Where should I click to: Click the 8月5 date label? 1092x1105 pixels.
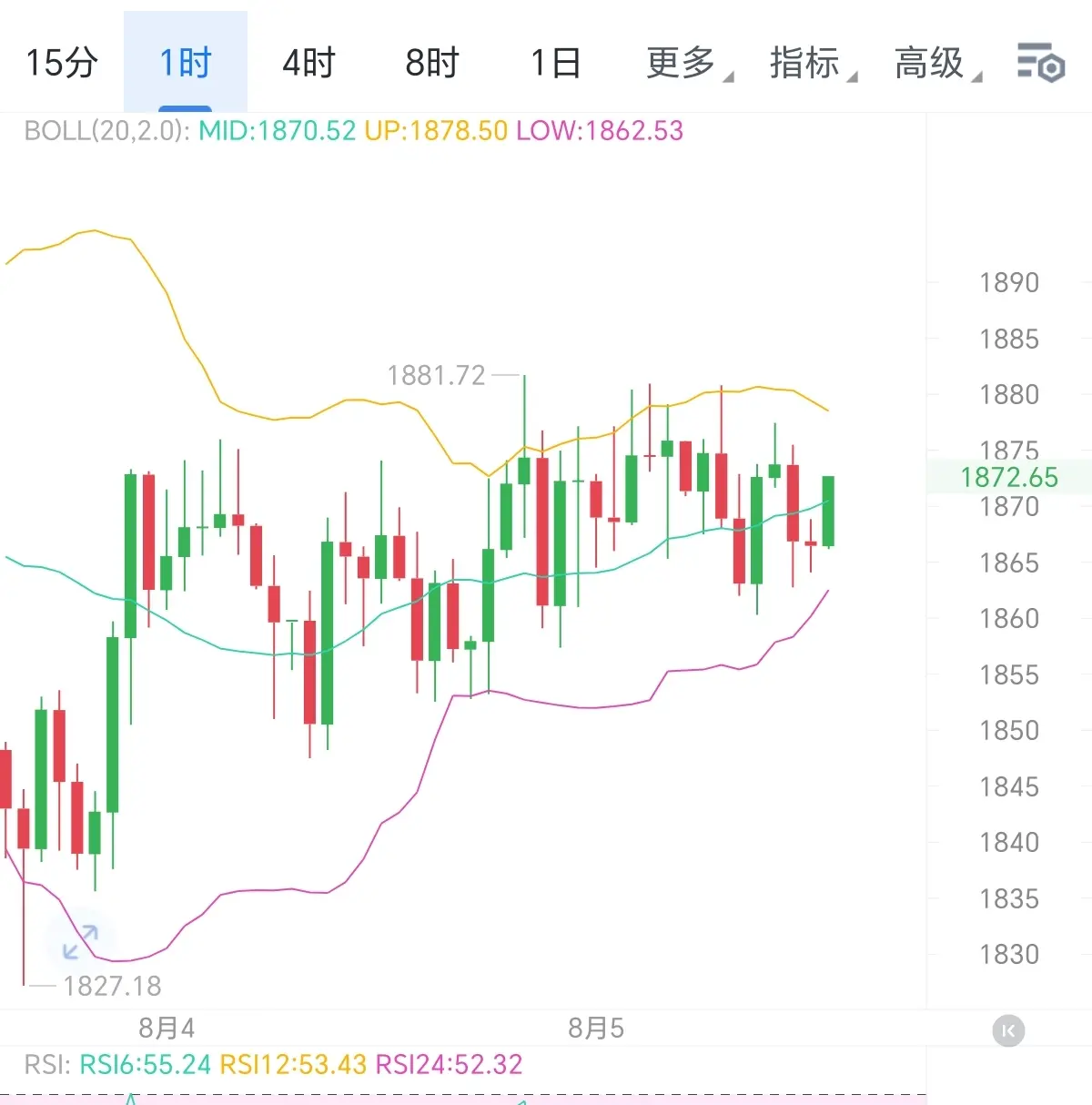point(596,1029)
